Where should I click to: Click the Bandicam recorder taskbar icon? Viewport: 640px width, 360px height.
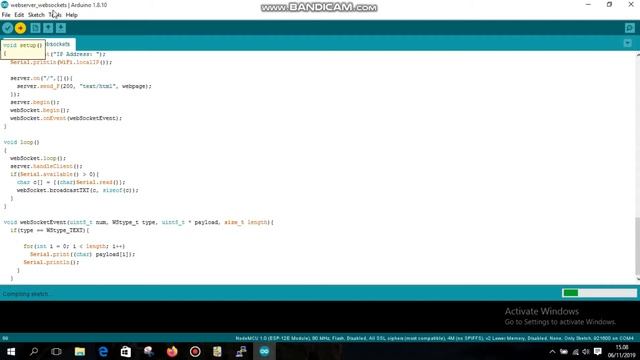click(195, 351)
